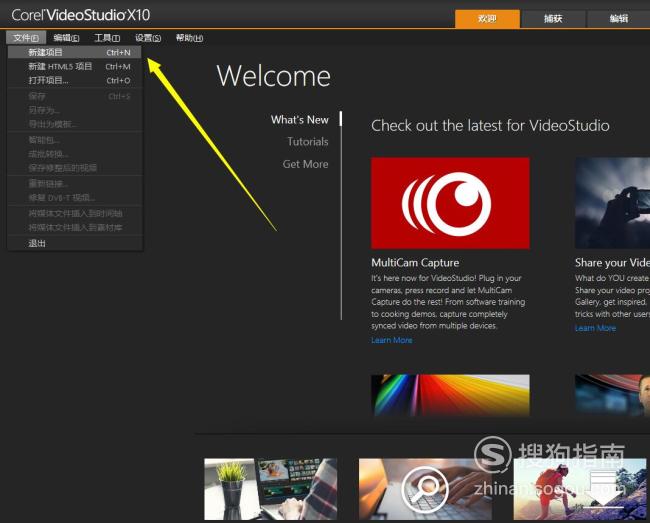
Task: Follow Learn More link under MultiCam Capture
Action: pos(392,340)
